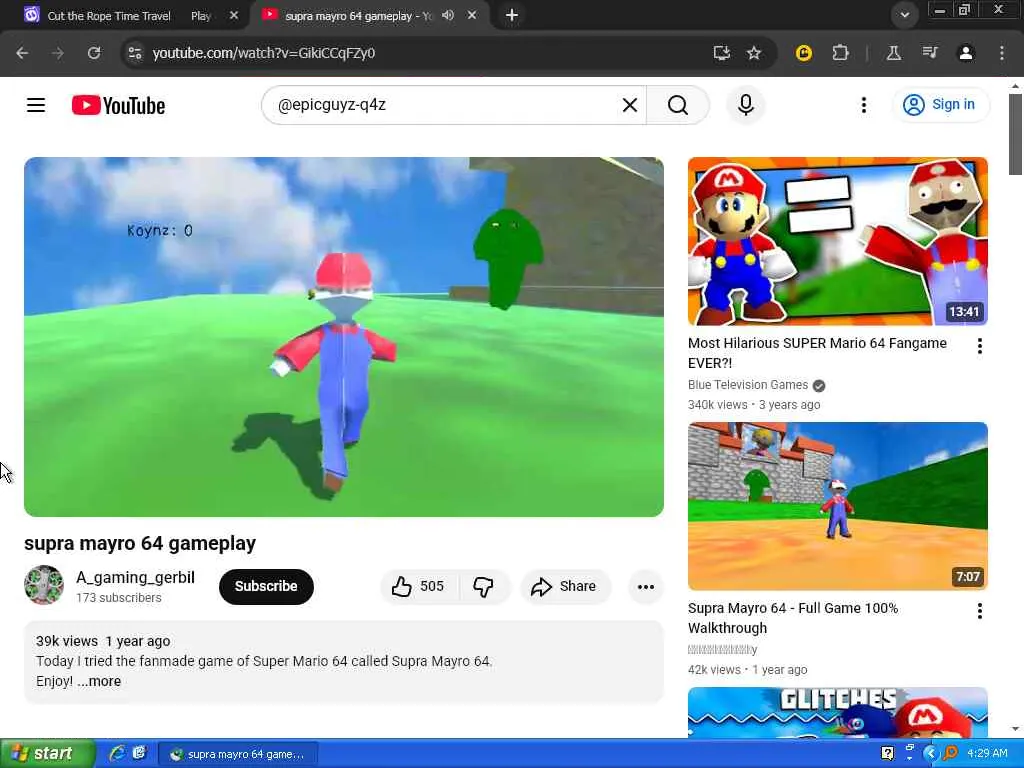Screen dimensions: 1024x768
Task: Search with voice microphone button
Action: pos(746,105)
